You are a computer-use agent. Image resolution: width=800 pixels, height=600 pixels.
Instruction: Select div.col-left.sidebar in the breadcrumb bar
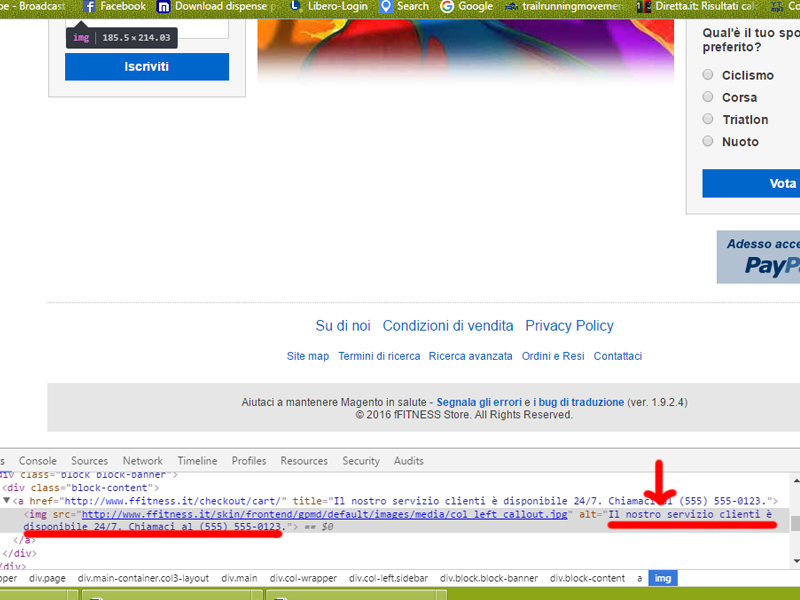coord(389,578)
